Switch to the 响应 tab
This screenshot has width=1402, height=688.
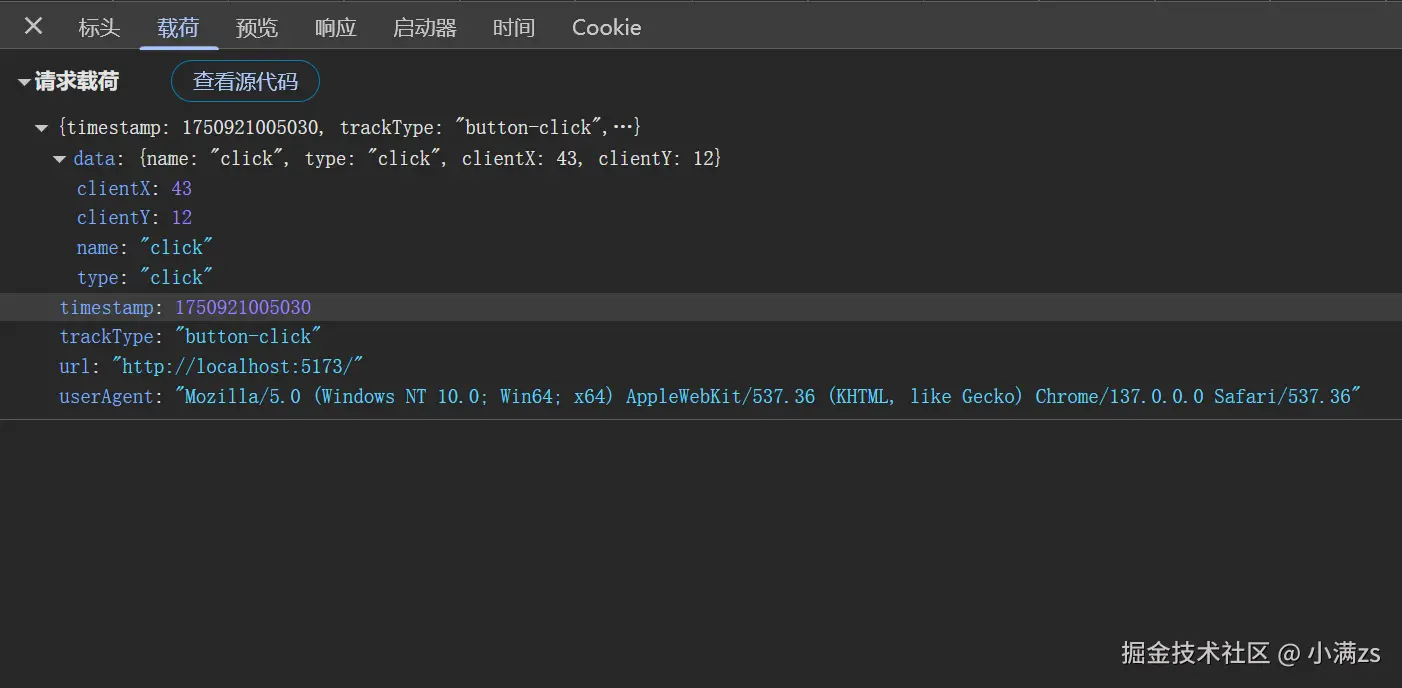coord(336,28)
